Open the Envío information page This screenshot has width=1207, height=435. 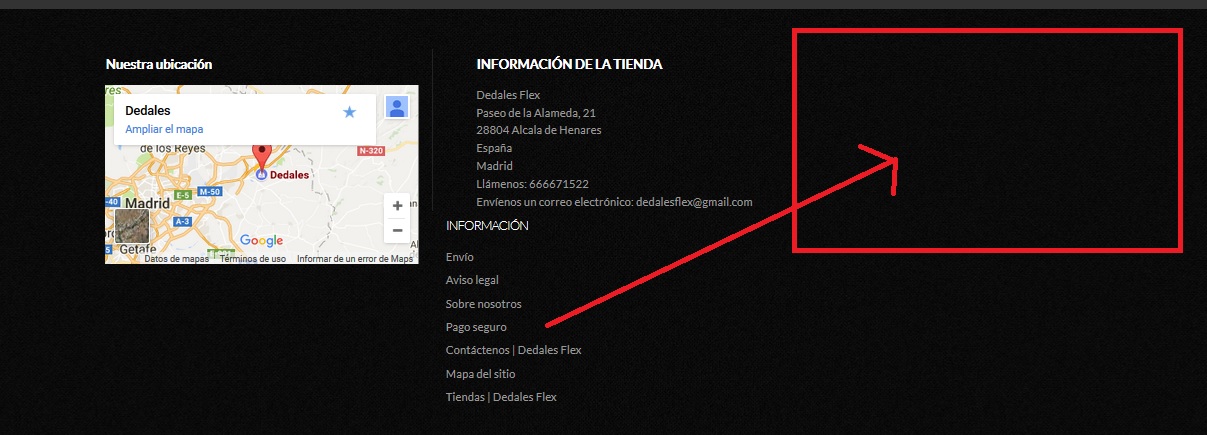460,257
